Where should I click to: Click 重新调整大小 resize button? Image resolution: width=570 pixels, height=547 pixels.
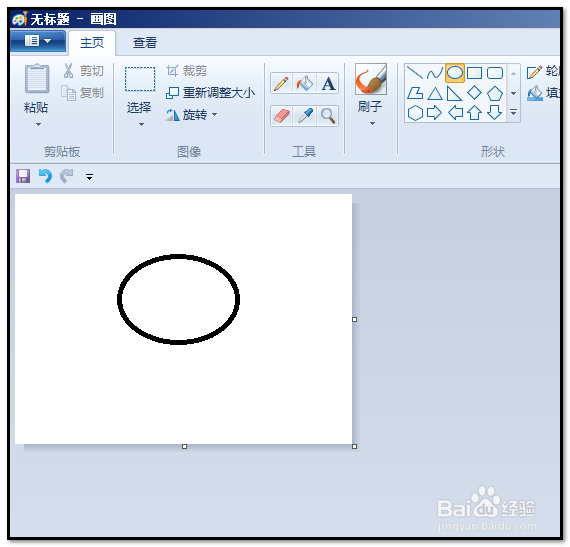[x=210, y=93]
